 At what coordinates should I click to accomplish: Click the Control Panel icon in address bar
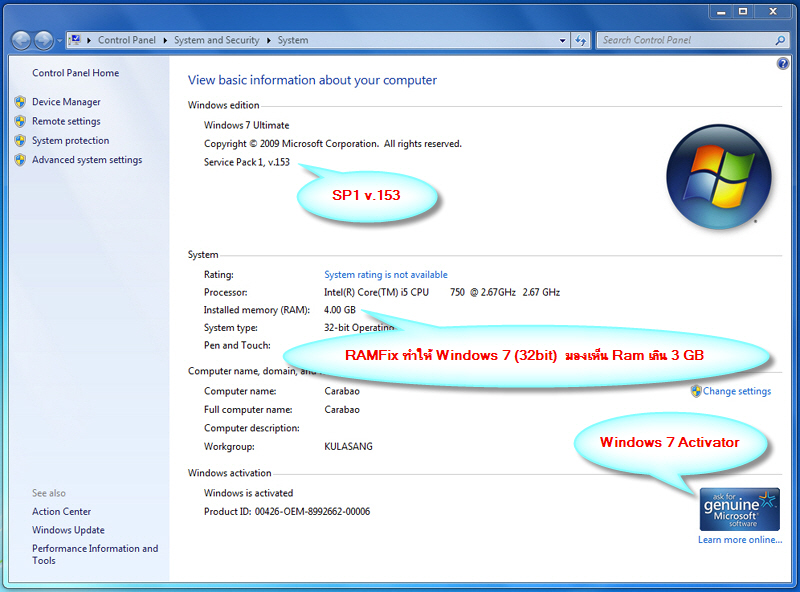(75, 40)
